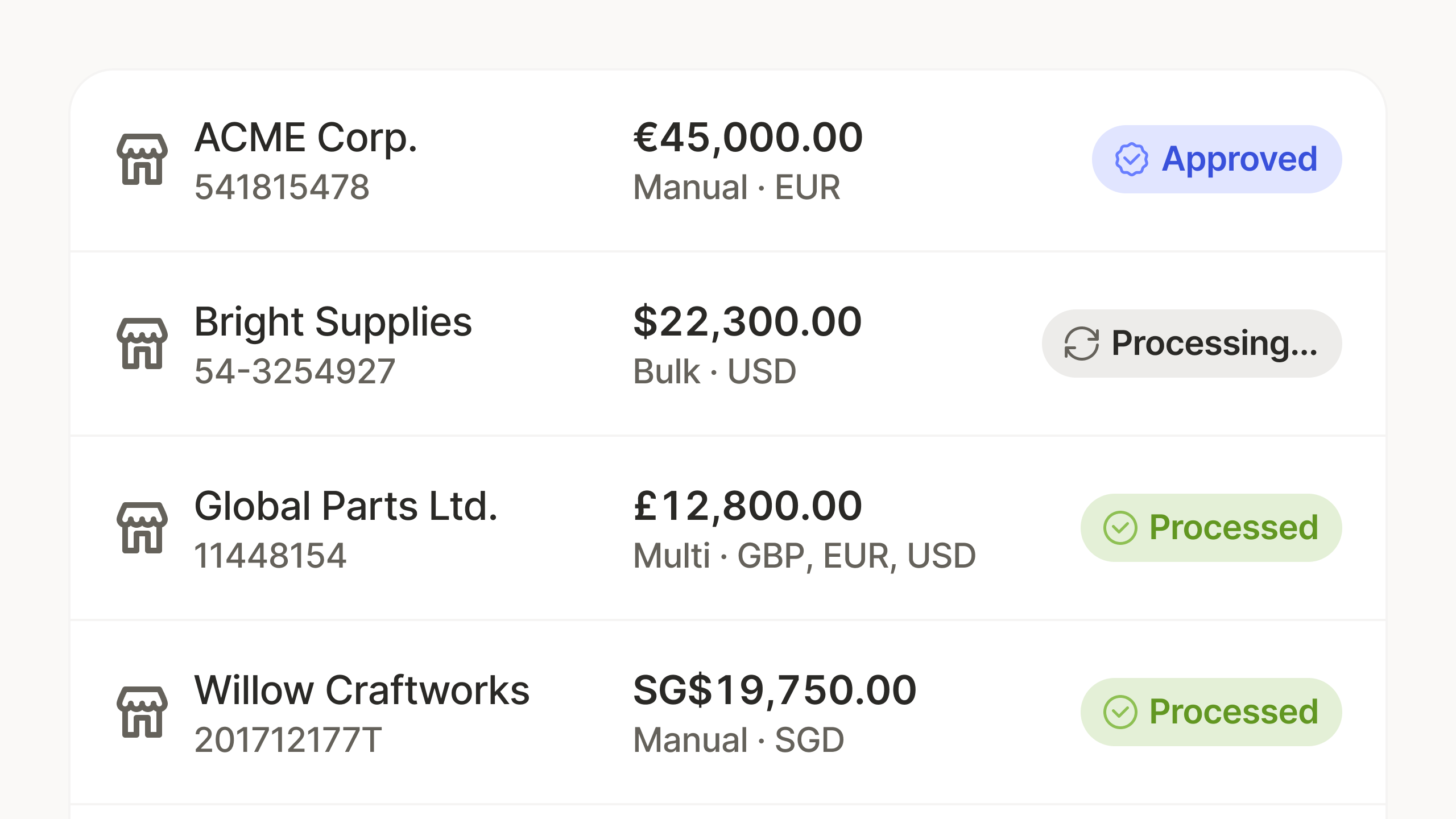
Task: Click the Processing... status badge
Action: [x=1192, y=344]
